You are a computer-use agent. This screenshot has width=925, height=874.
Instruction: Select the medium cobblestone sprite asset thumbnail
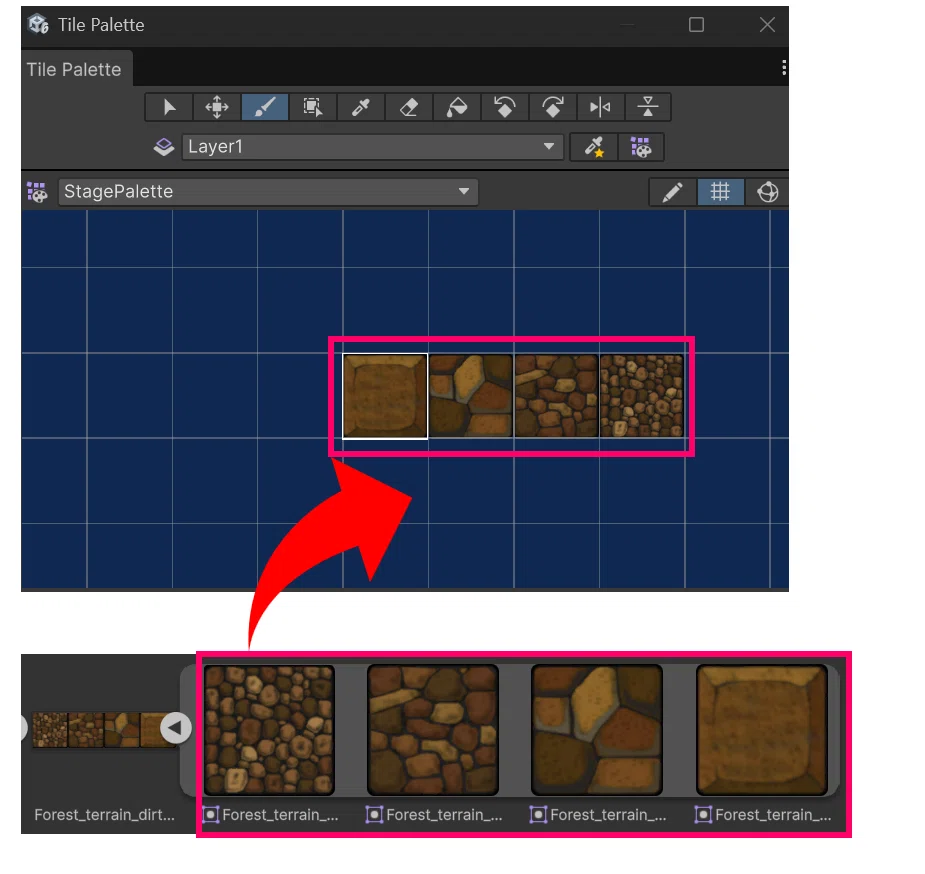pyautogui.click(x=433, y=730)
